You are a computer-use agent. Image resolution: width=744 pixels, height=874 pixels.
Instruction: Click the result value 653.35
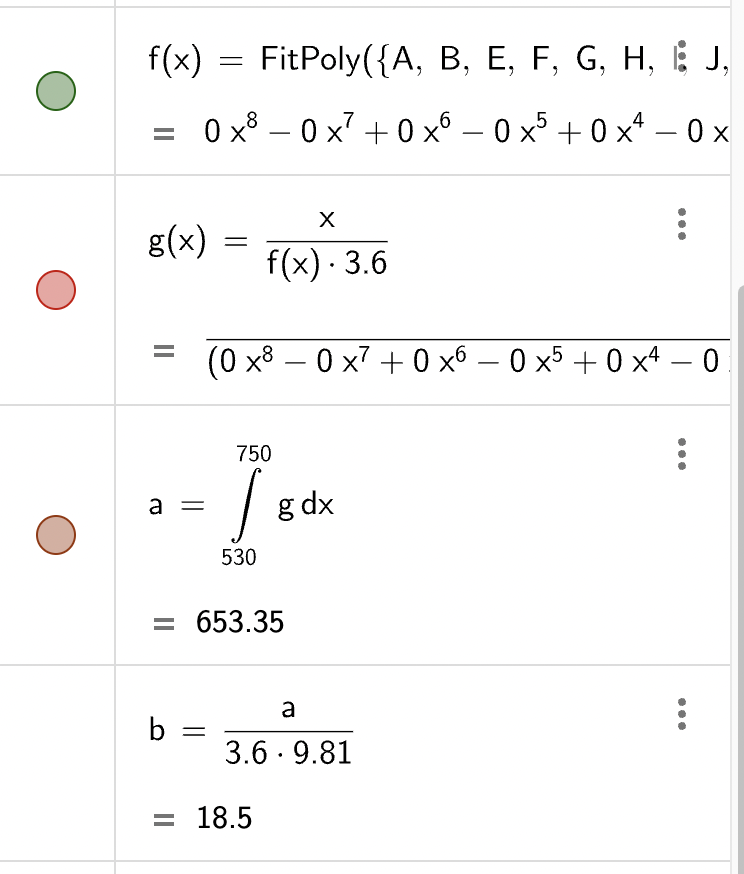pos(240,622)
